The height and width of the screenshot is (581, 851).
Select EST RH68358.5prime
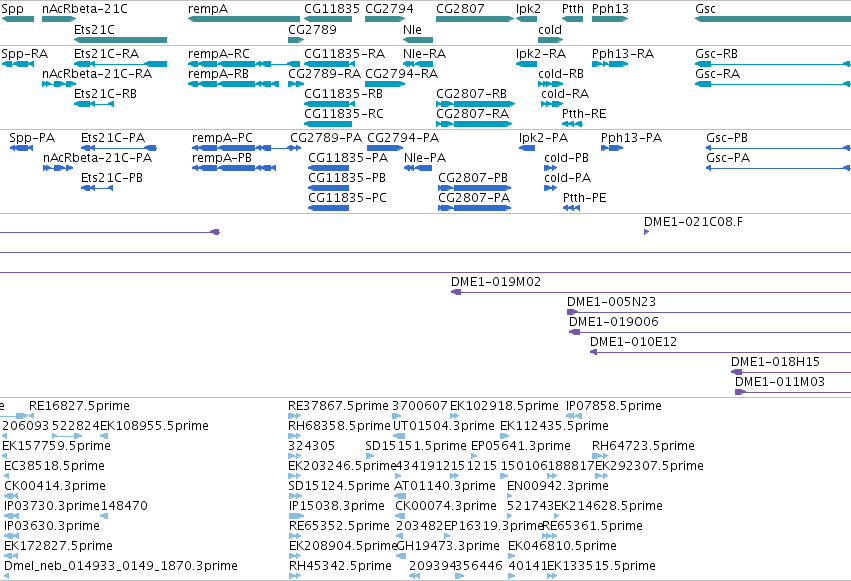(294, 436)
